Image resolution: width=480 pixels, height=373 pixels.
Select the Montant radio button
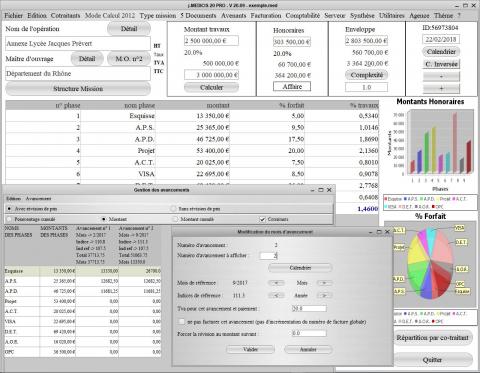[x=104, y=219]
